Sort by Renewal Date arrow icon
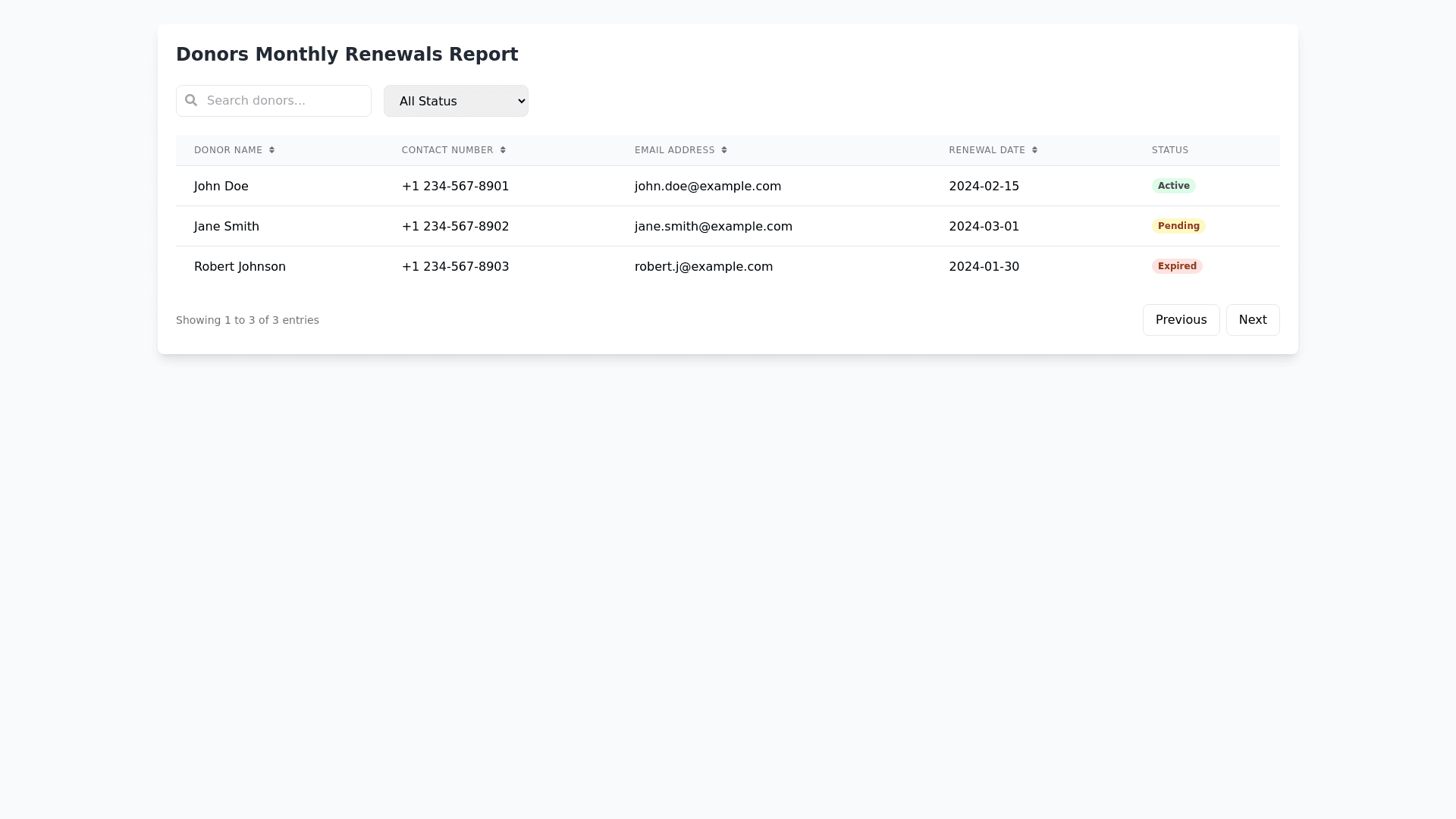 pyautogui.click(x=1034, y=150)
